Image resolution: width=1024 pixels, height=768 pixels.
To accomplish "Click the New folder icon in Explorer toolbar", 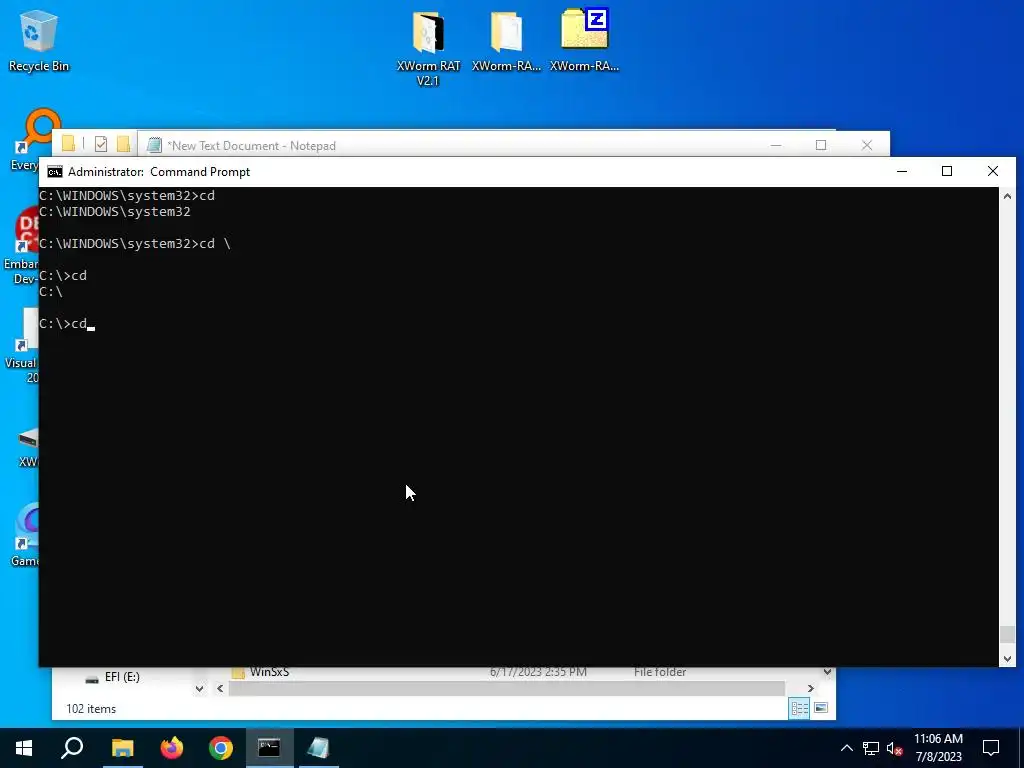I will (x=123, y=144).
